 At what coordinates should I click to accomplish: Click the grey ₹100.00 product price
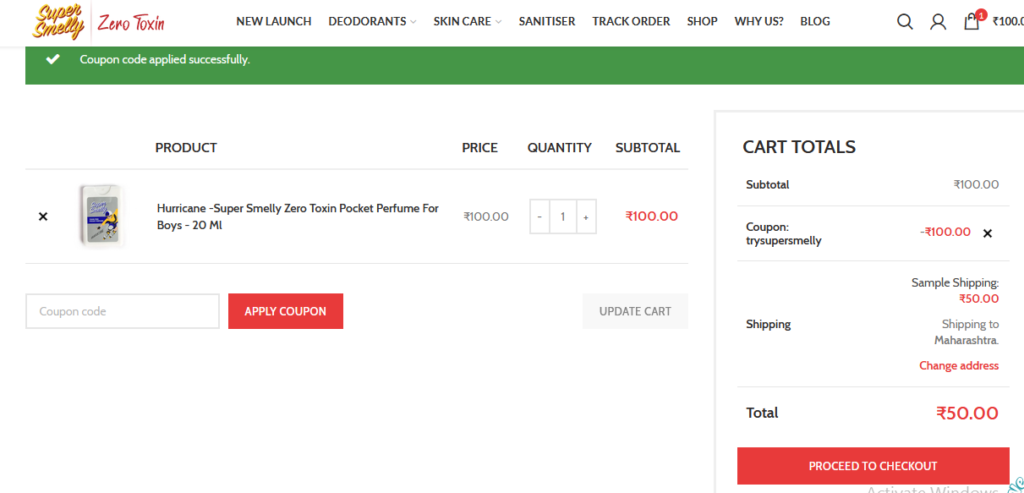(486, 217)
